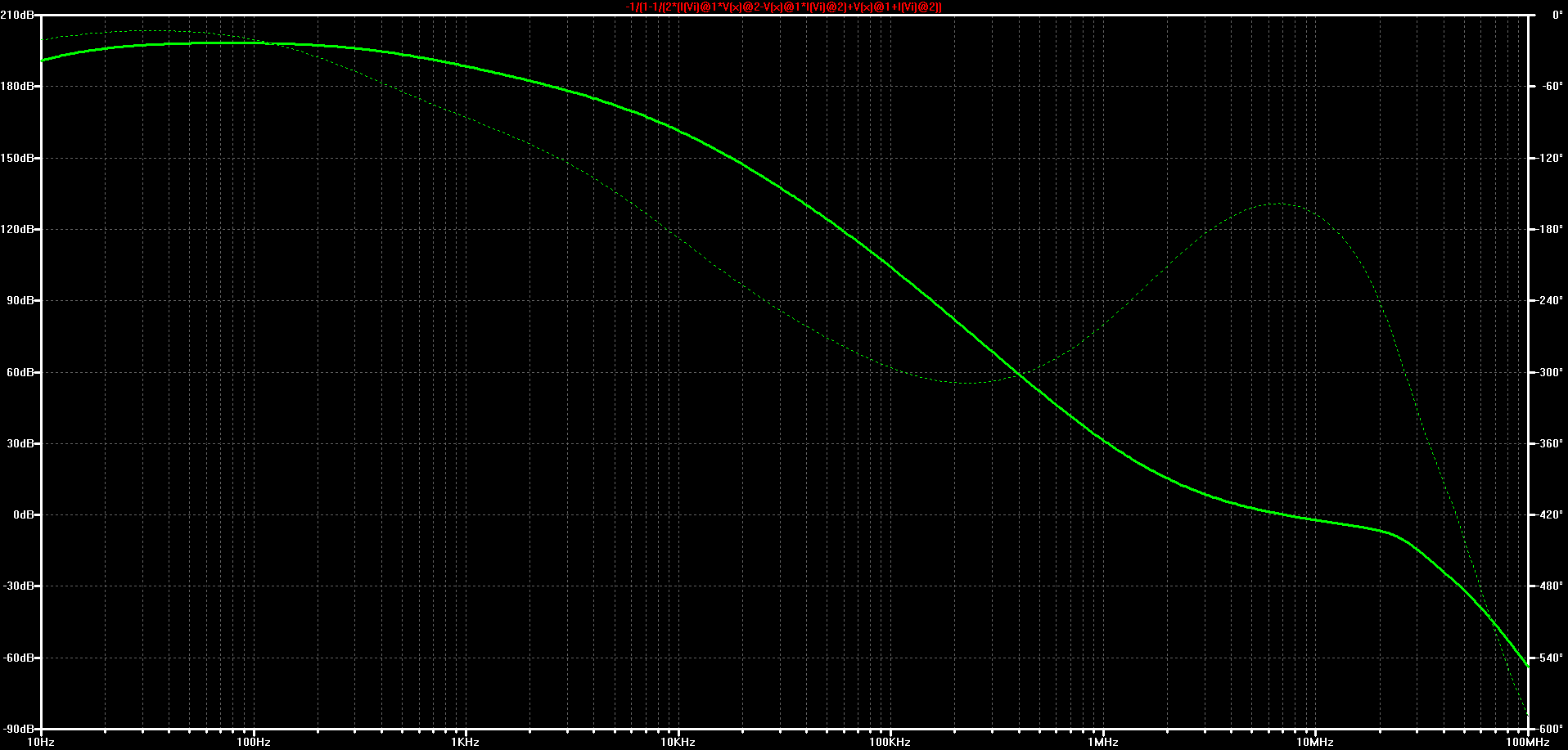Click the 100Hz frequency axis label
Viewport: 1568px width, 750px height.
254,742
